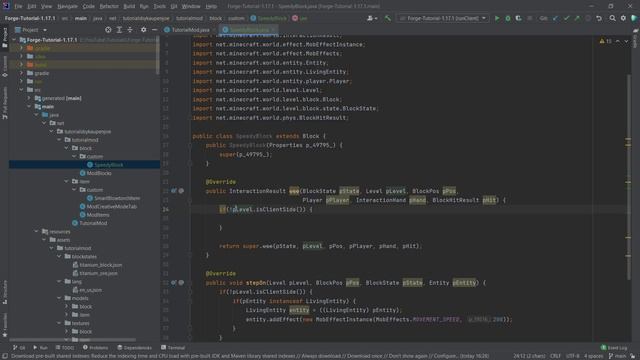Select TutorialMod class in project tree

89,223
